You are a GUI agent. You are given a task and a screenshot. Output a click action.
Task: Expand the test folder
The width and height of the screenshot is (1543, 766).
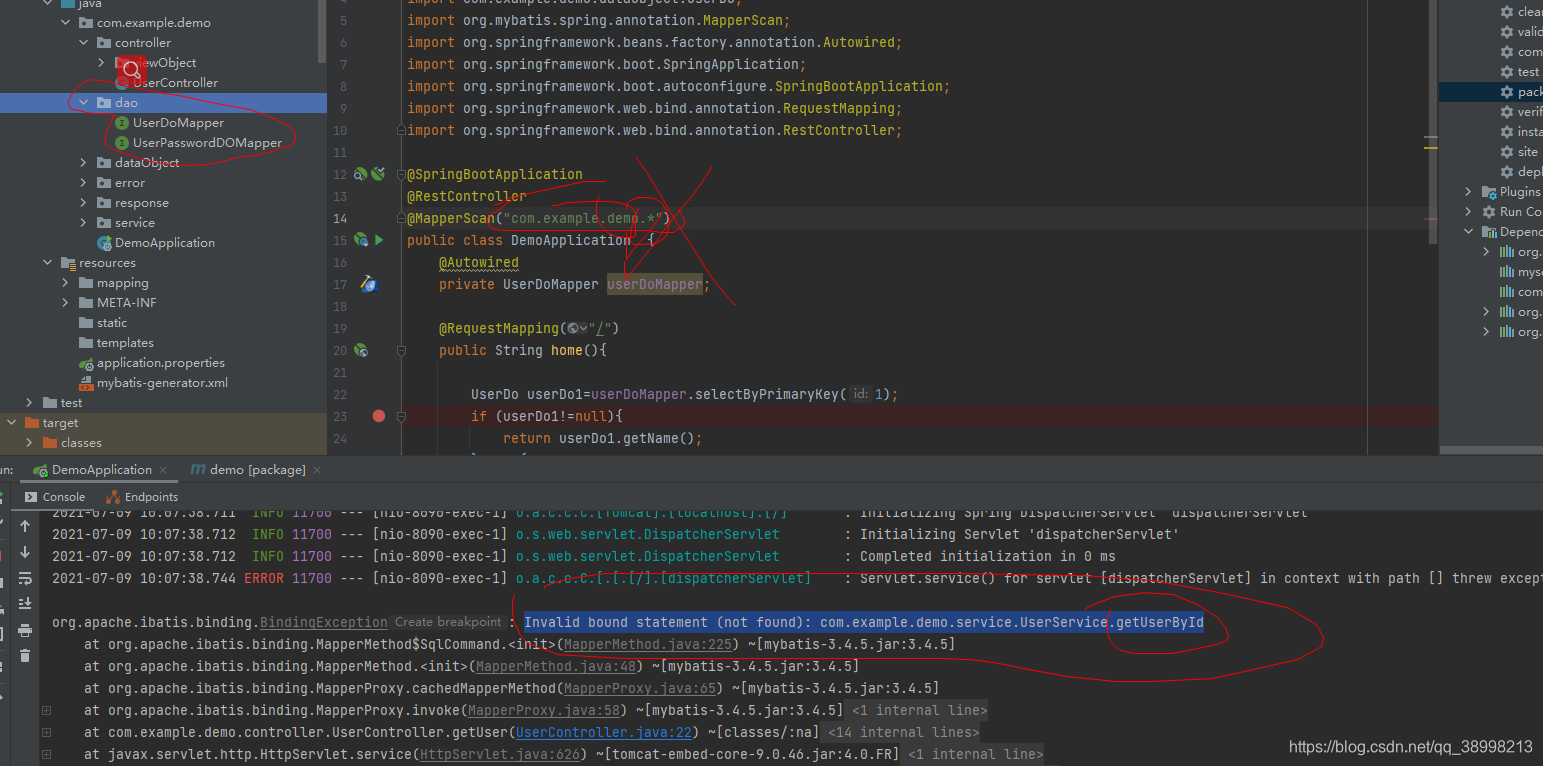coord(29,402)
